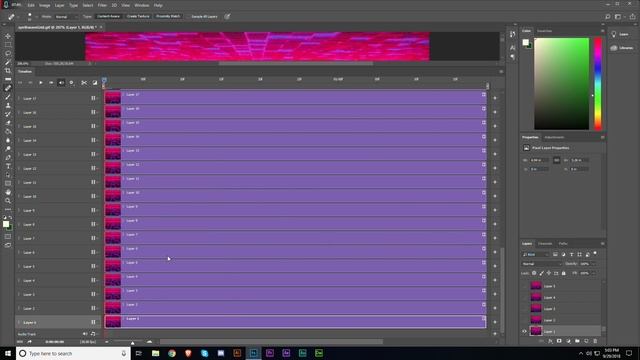This screenshot has height=360, width=640.
Task: Expand Layer 10 track in timeline
Action: [19, 196]
